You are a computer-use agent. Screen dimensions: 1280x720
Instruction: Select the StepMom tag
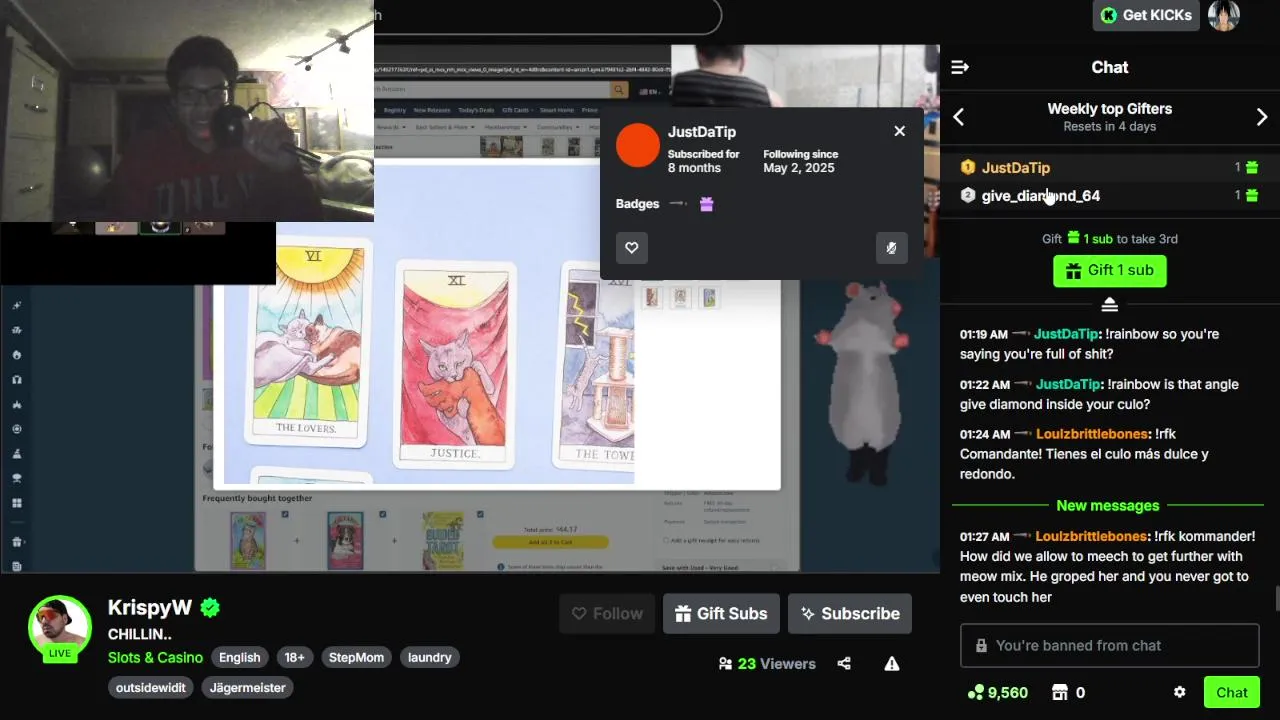click(x=356, y=657)
